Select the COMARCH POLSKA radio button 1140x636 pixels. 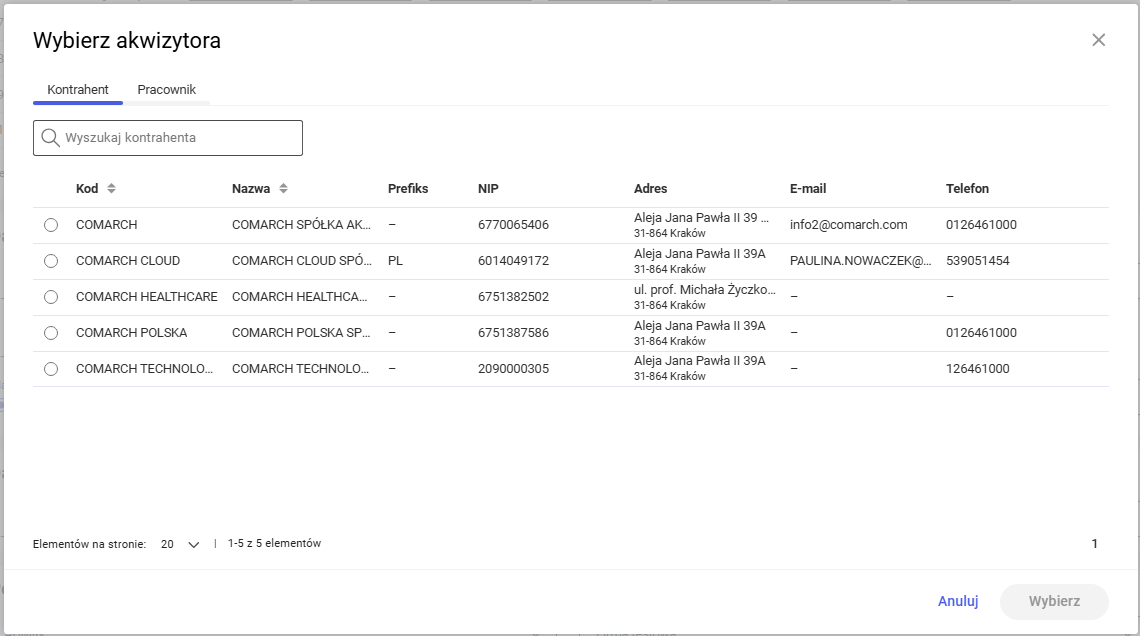pos(51,333)
